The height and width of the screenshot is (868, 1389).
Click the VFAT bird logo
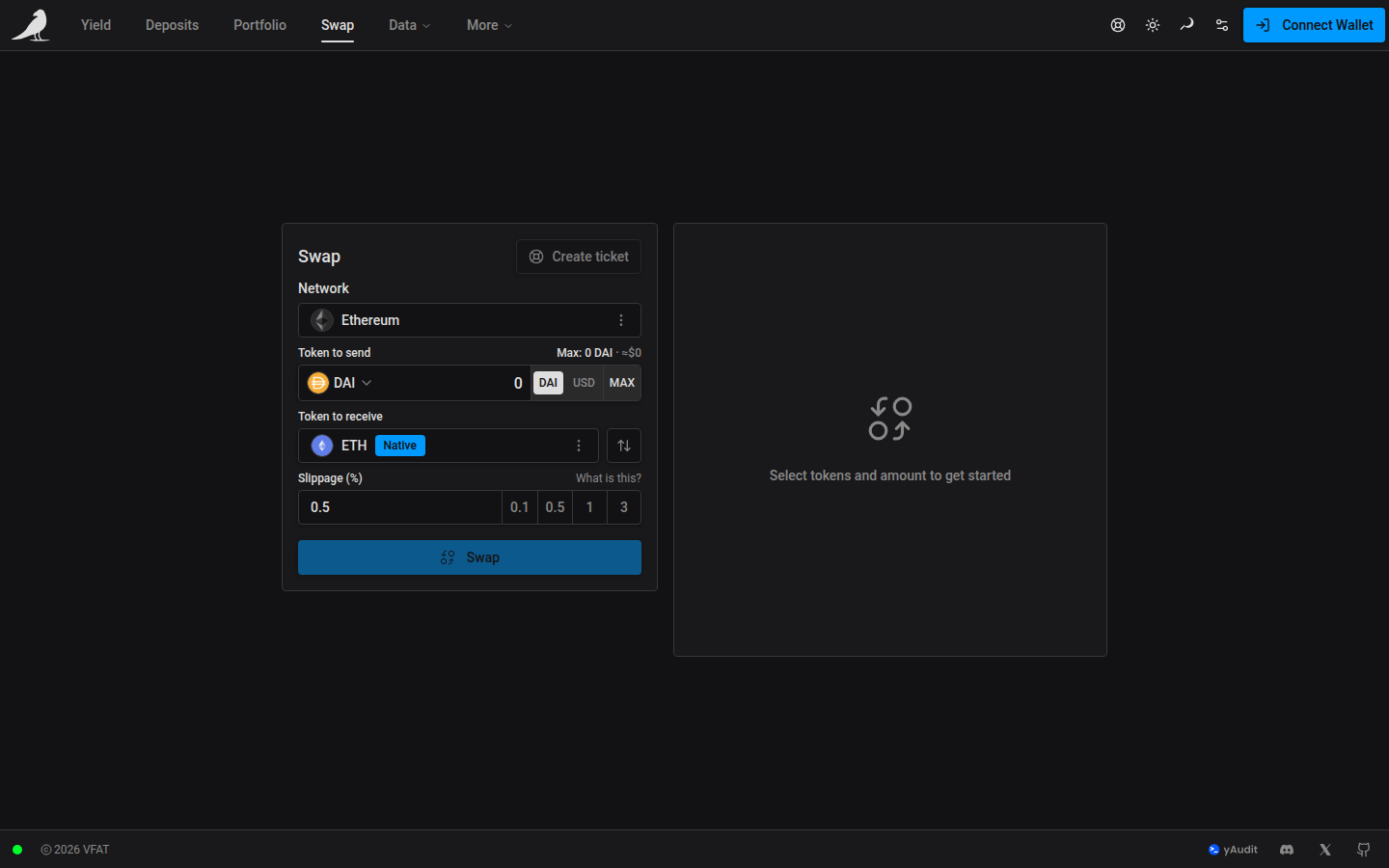click(31, 25)
